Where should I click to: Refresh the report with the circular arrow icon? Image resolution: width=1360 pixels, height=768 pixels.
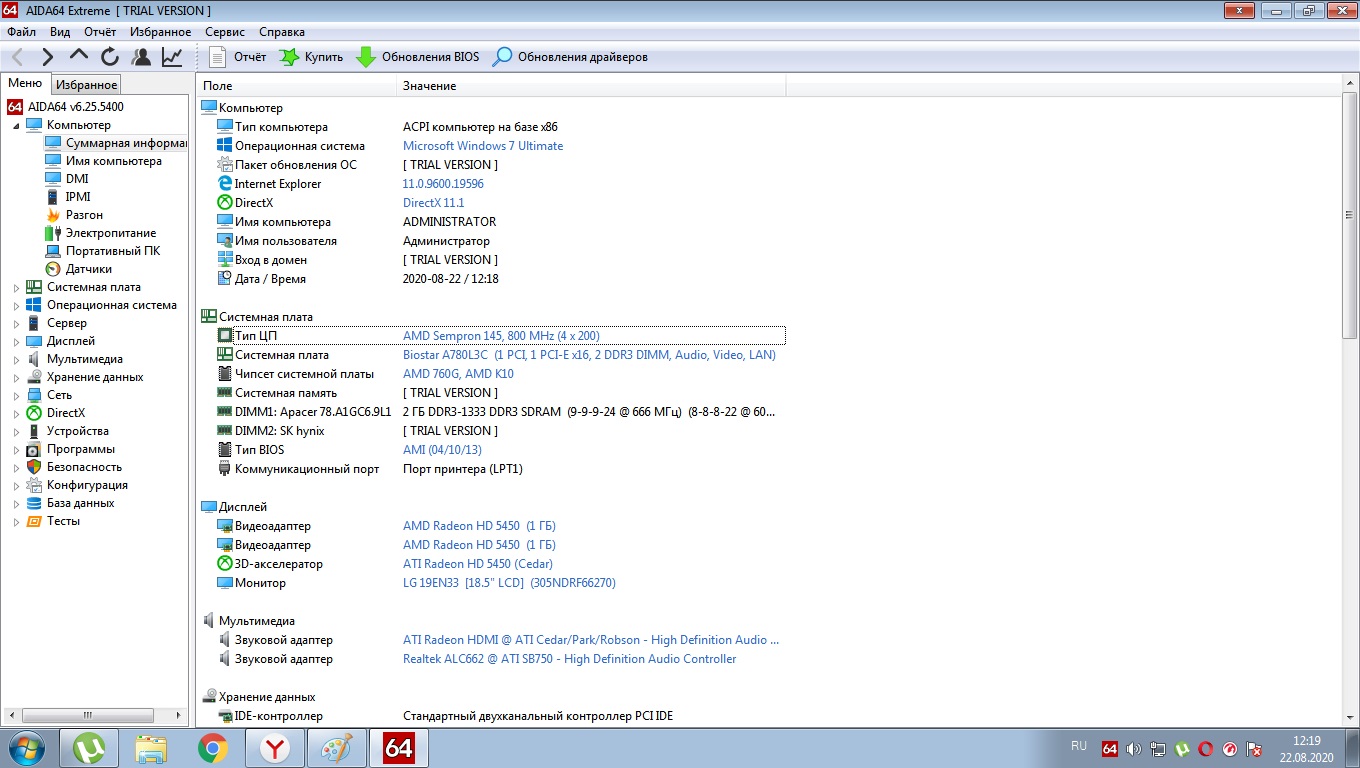[110, 57]
